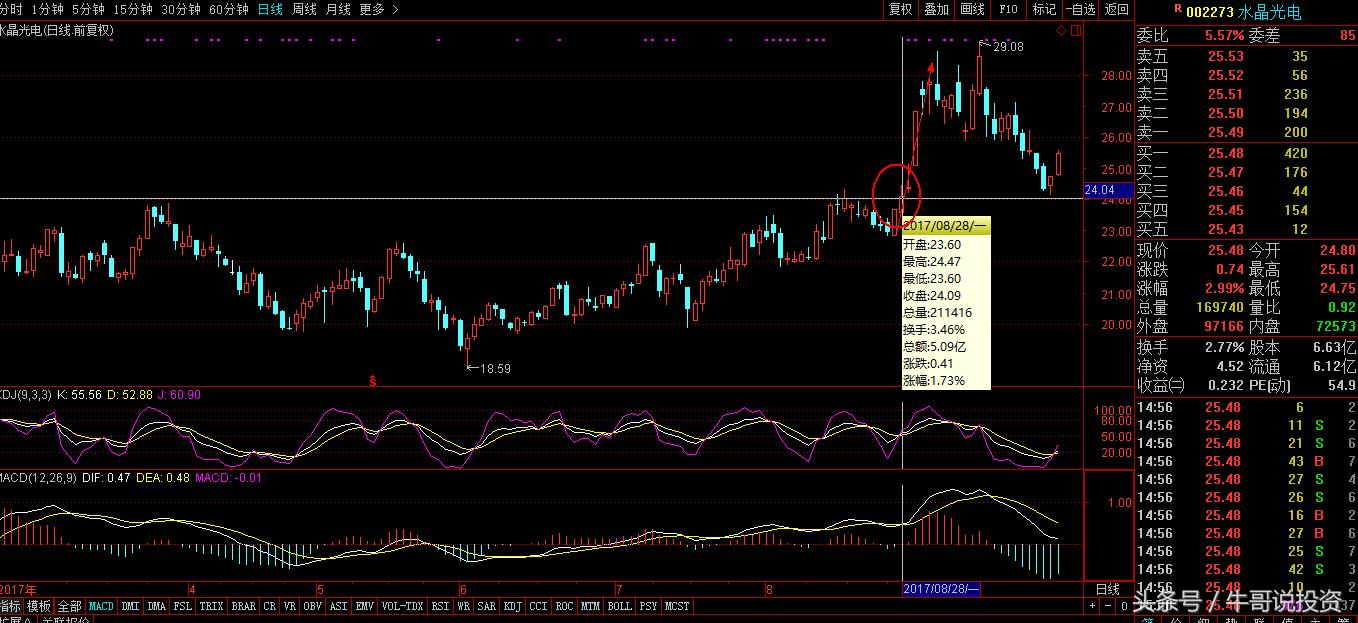This screenshot has height=623, width=1358.
Task: Click the red S marker below the candles
Action: click(x=373, y=380)
